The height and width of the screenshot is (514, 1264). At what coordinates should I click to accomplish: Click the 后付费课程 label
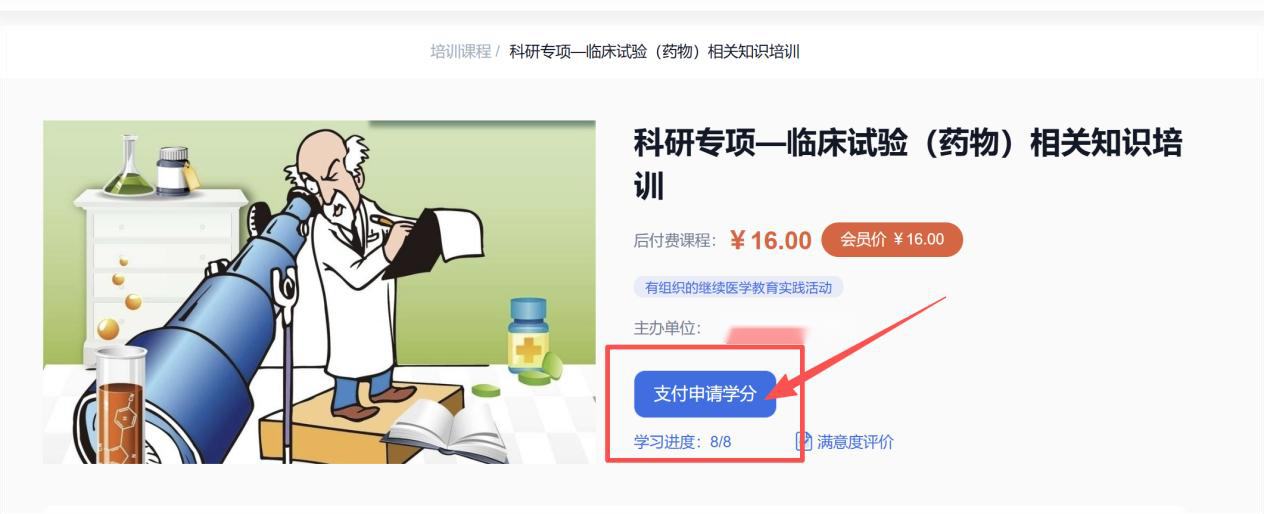[x=676, y=240]
